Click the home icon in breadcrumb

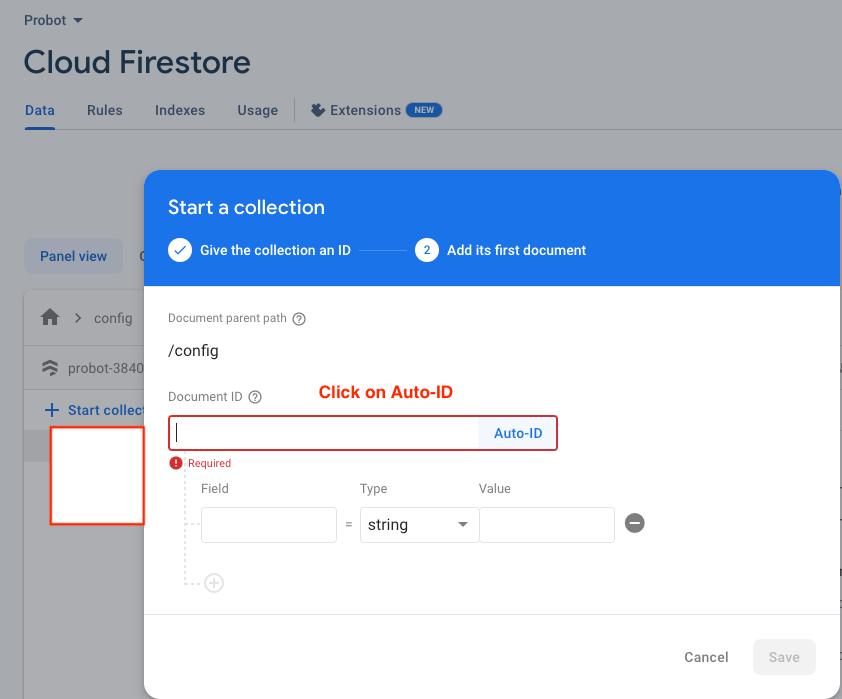[x=50, y=317]
